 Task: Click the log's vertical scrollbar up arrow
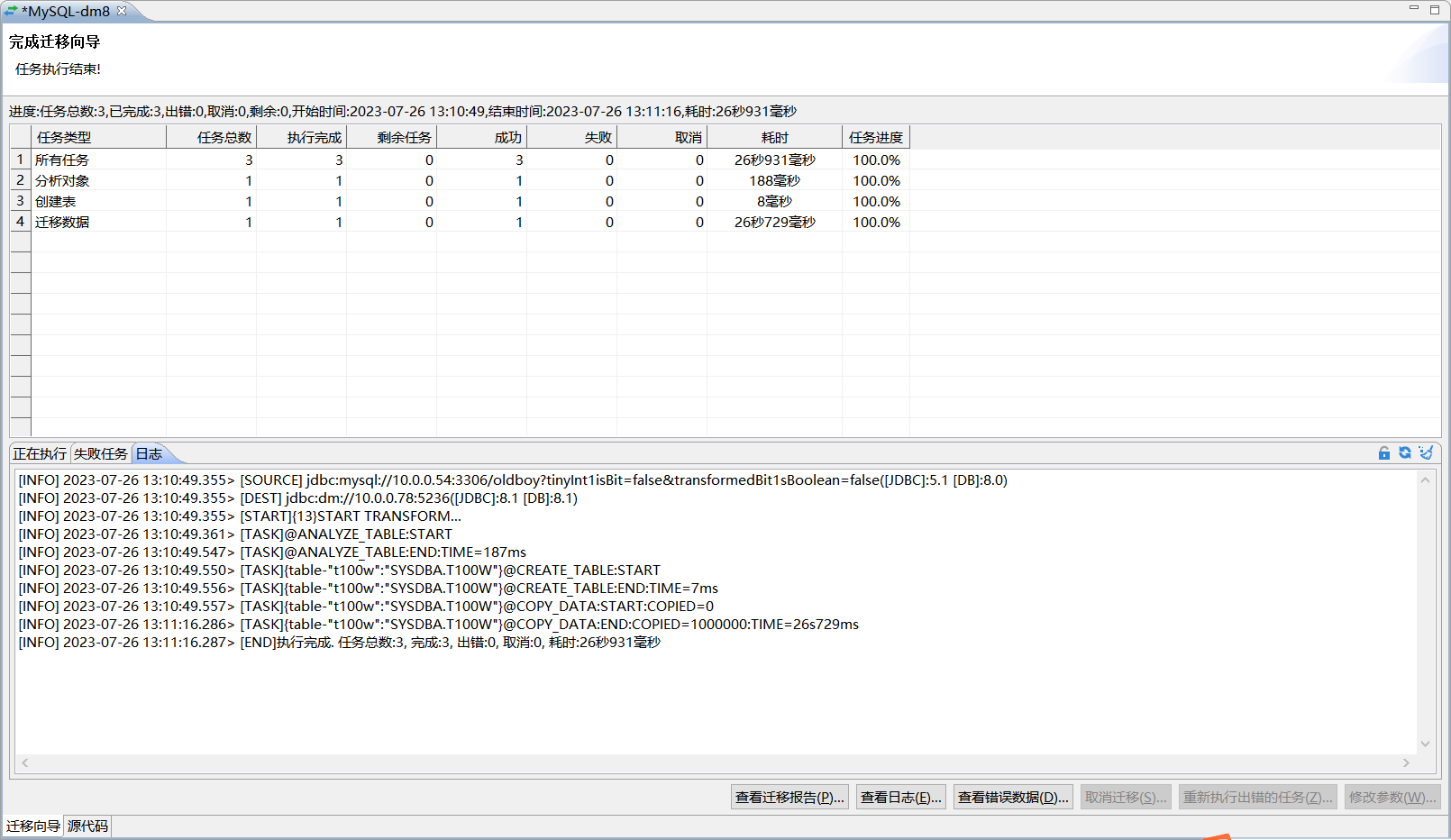coord(1426,479)
